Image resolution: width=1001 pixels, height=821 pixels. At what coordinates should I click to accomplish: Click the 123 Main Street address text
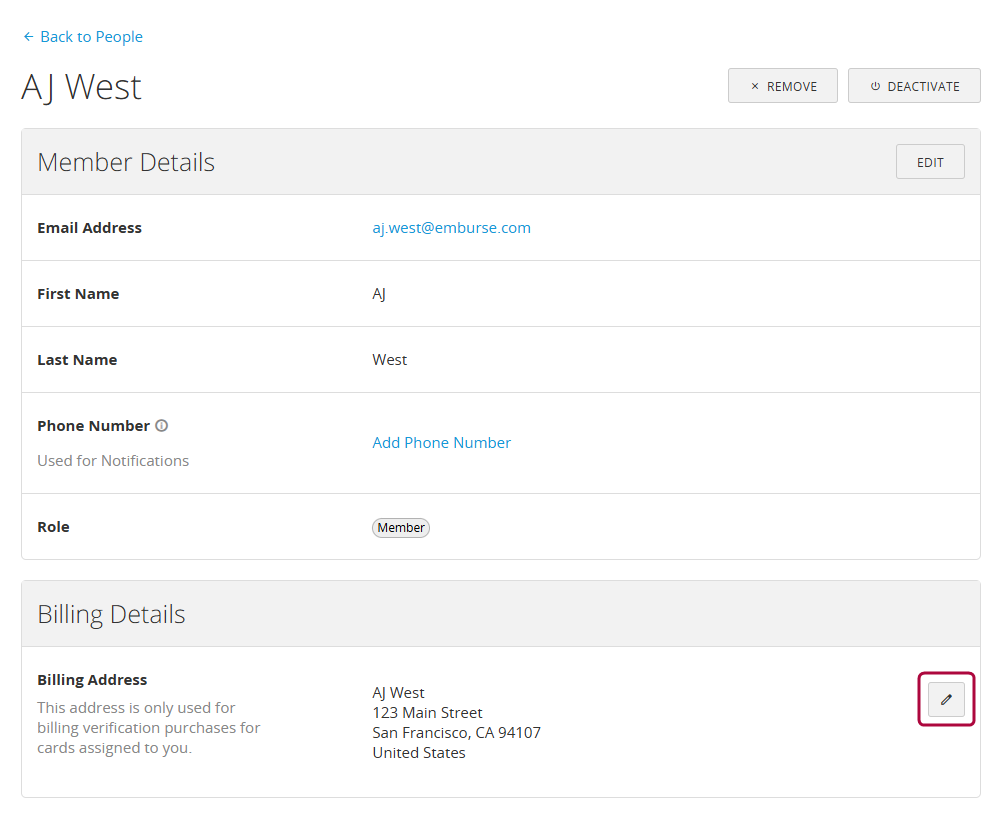click(x=427, y=712)
